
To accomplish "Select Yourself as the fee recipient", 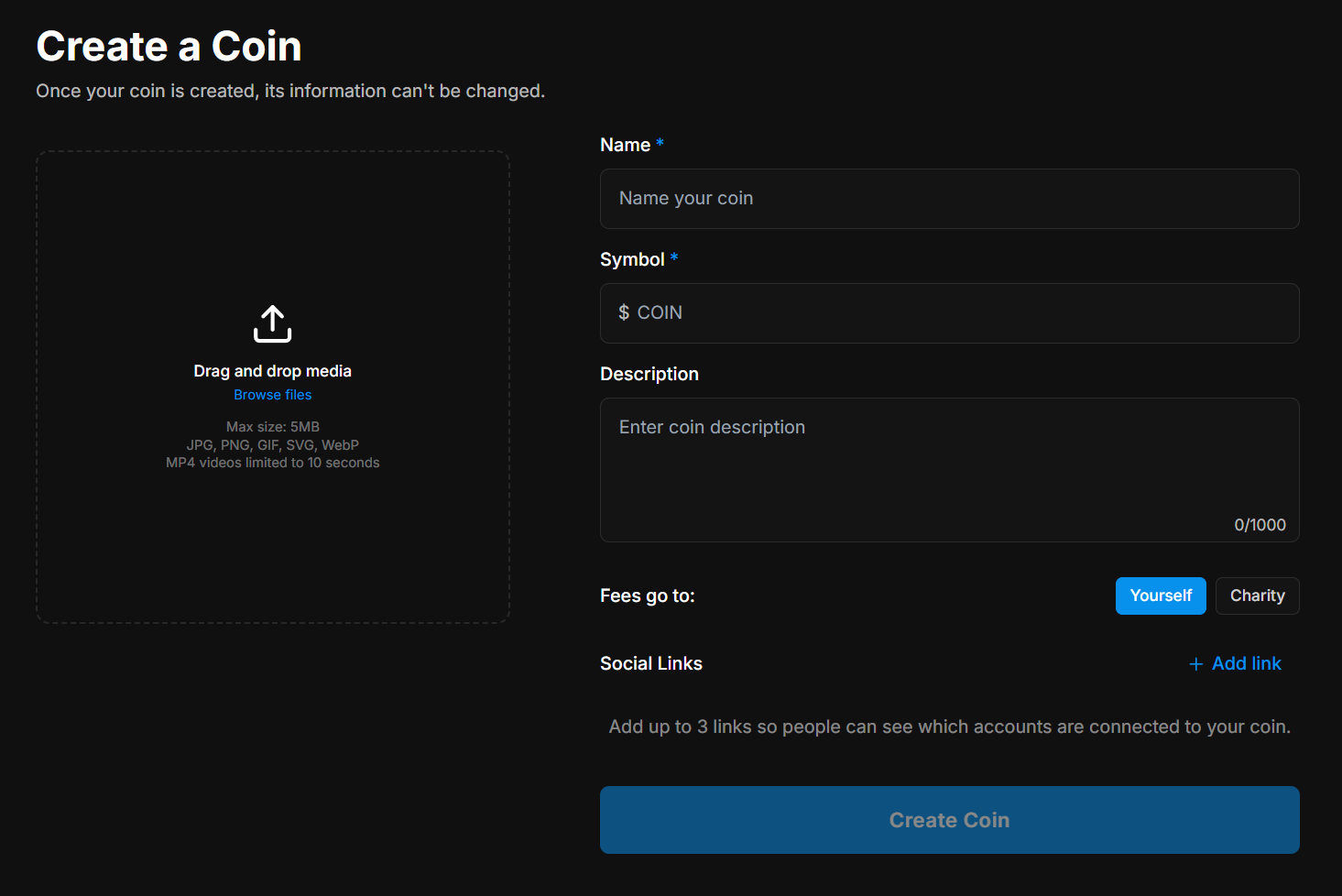I will click(1161, 596).
